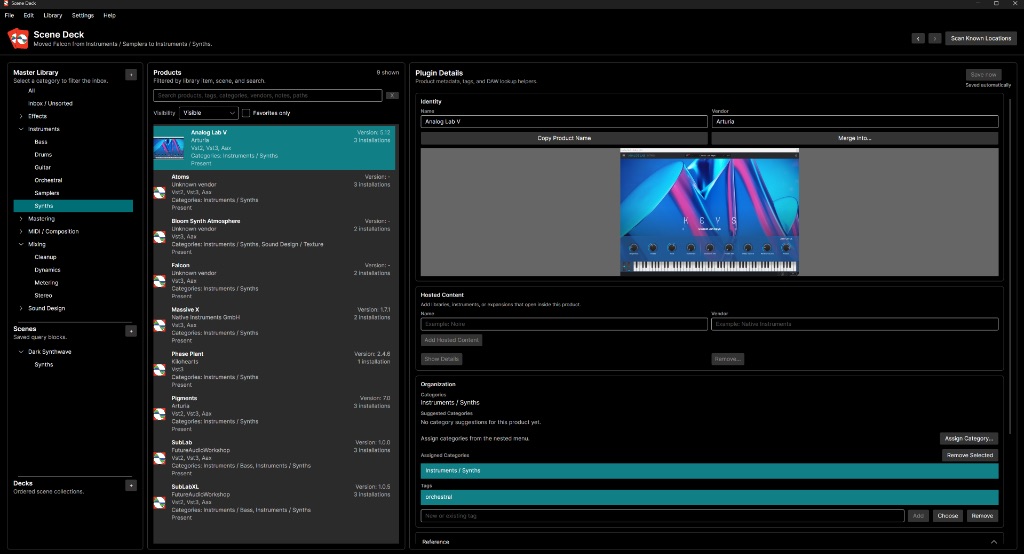Select the orchestral tag row

709,497
